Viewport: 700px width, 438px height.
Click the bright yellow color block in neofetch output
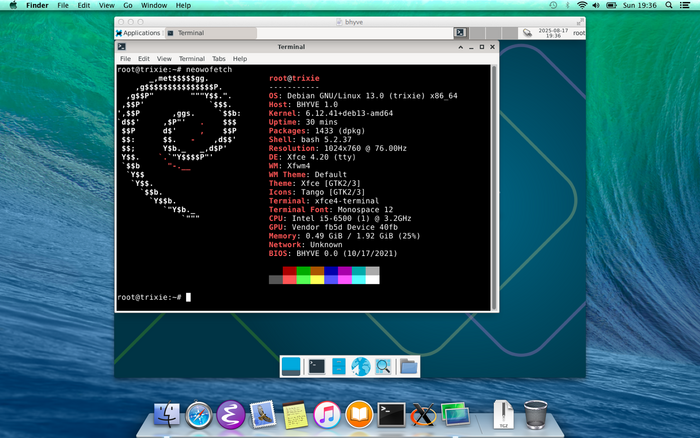[x=317, y=279]
